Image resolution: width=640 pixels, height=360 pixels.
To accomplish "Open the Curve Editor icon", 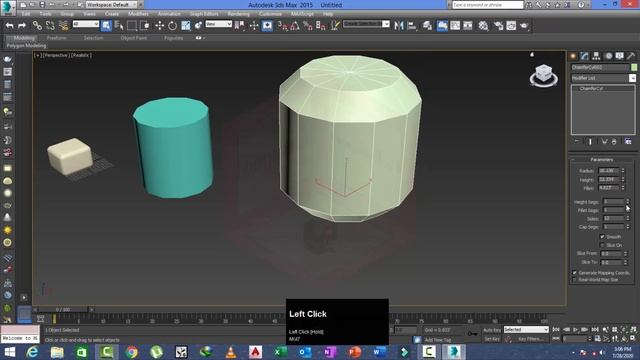I will point(455,26).
